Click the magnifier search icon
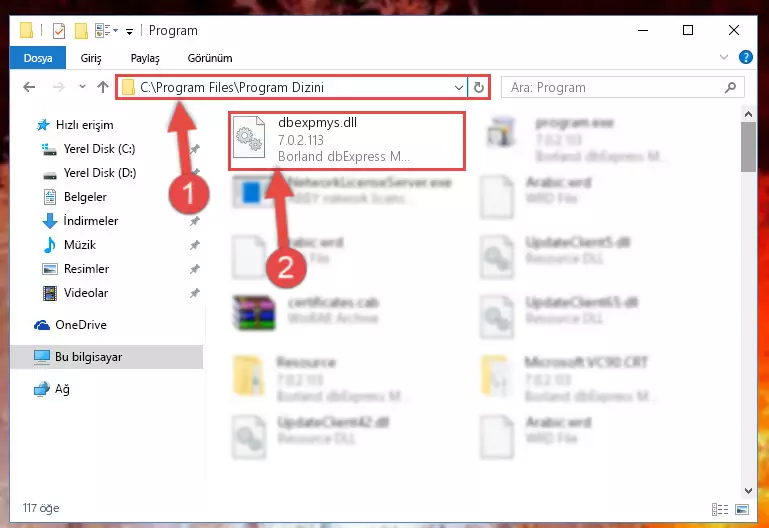The height and width of the screenshot is (528, 769). point(730,87)
